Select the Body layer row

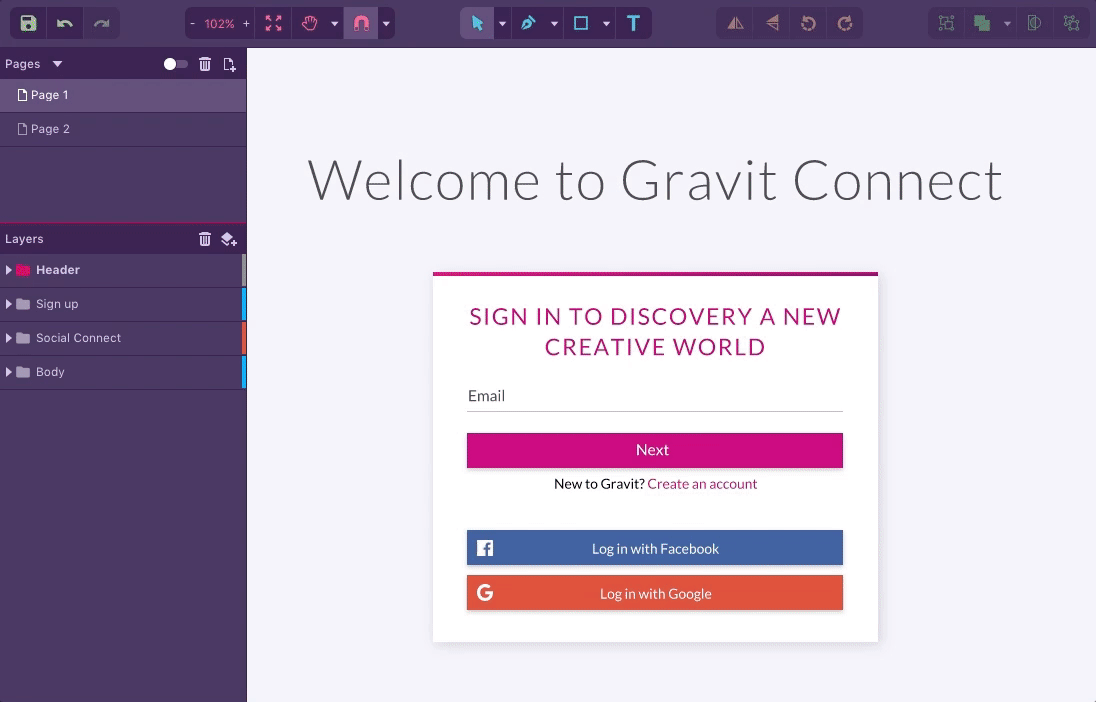[121, 372]
